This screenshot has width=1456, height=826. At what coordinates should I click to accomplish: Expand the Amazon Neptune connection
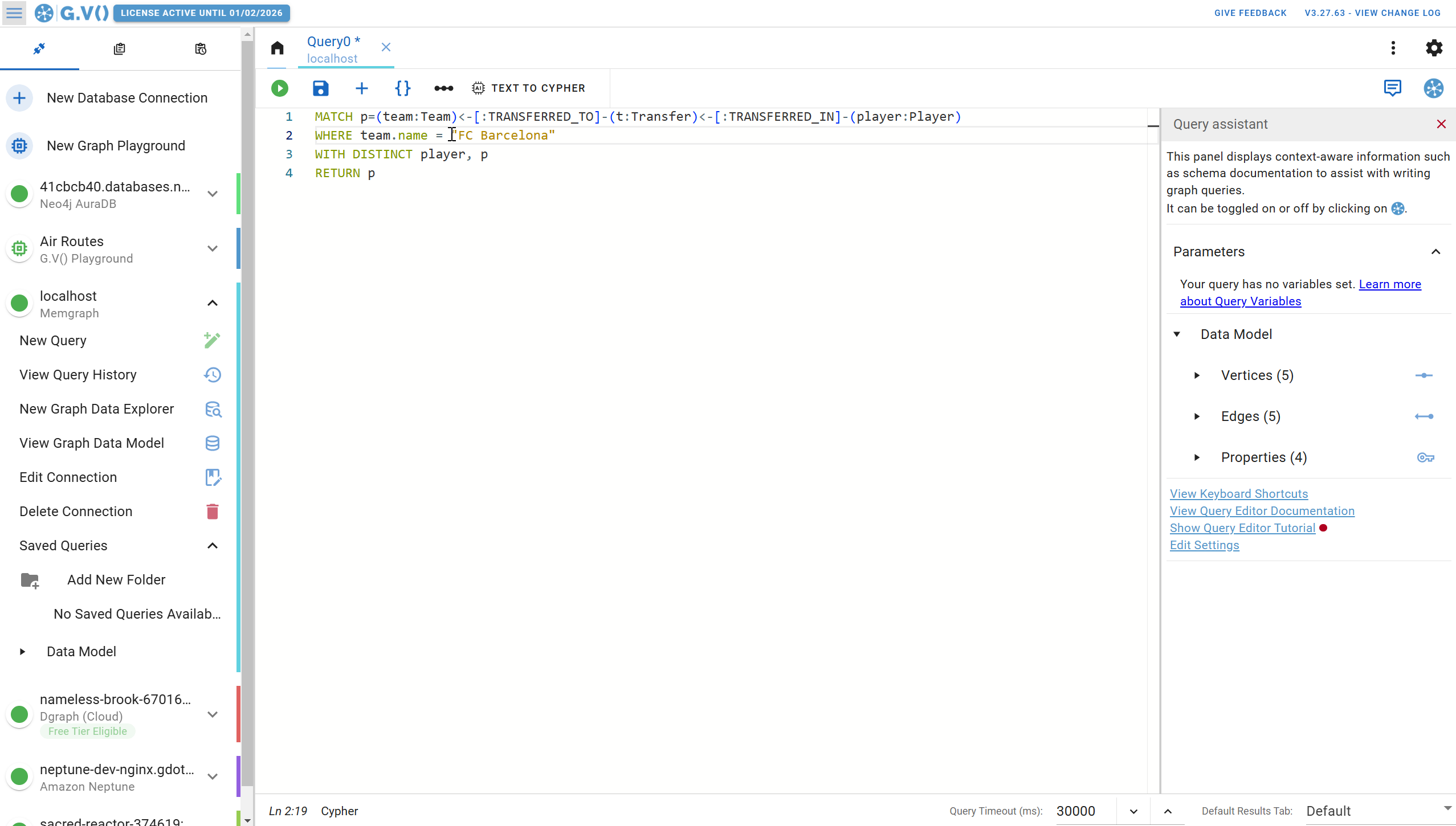coord(213,776)
